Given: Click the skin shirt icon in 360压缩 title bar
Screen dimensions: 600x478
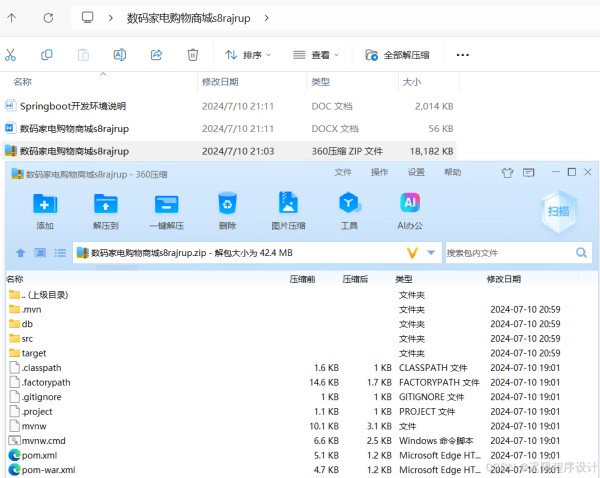Looking at the screenshot, I should point(507,173).
